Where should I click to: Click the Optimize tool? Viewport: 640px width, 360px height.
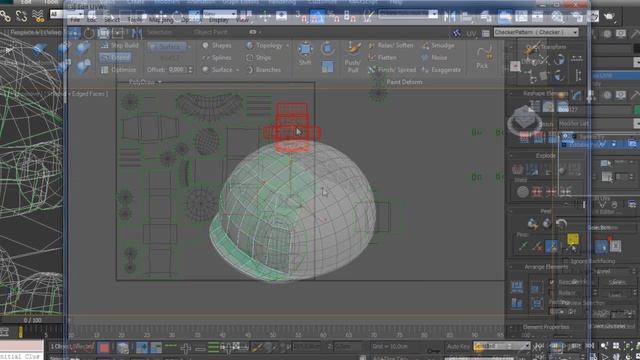119,70
